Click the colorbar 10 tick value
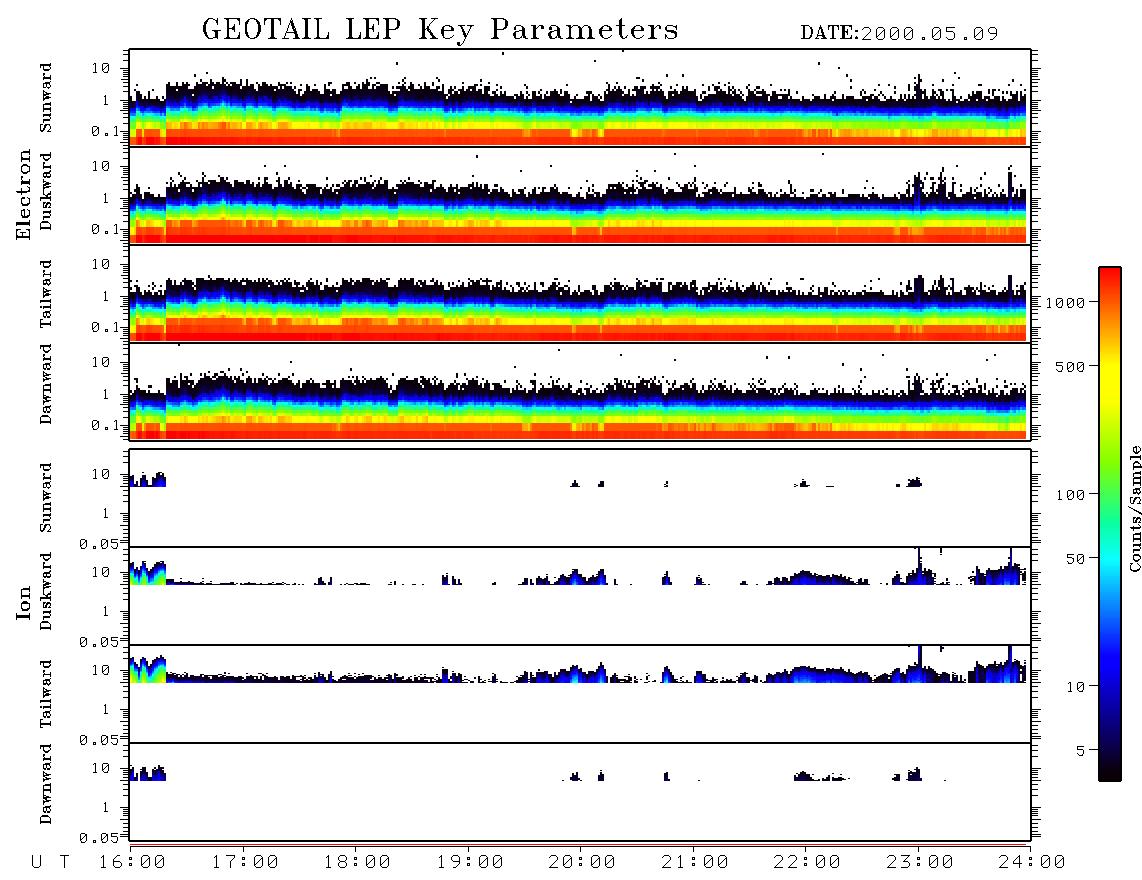1142x880 pixels. pyautogui.click(x=1075, y=687)
